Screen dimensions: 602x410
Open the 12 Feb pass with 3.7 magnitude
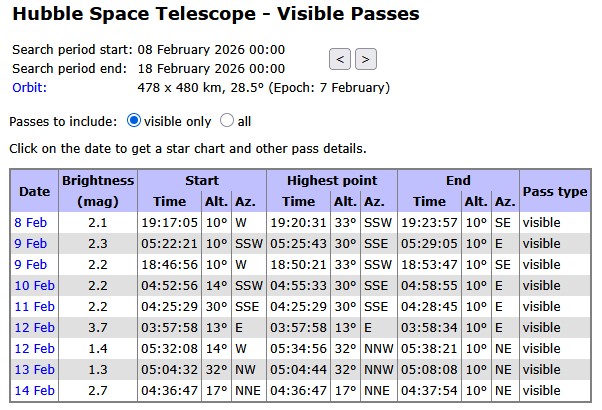(x=33, y=327)
